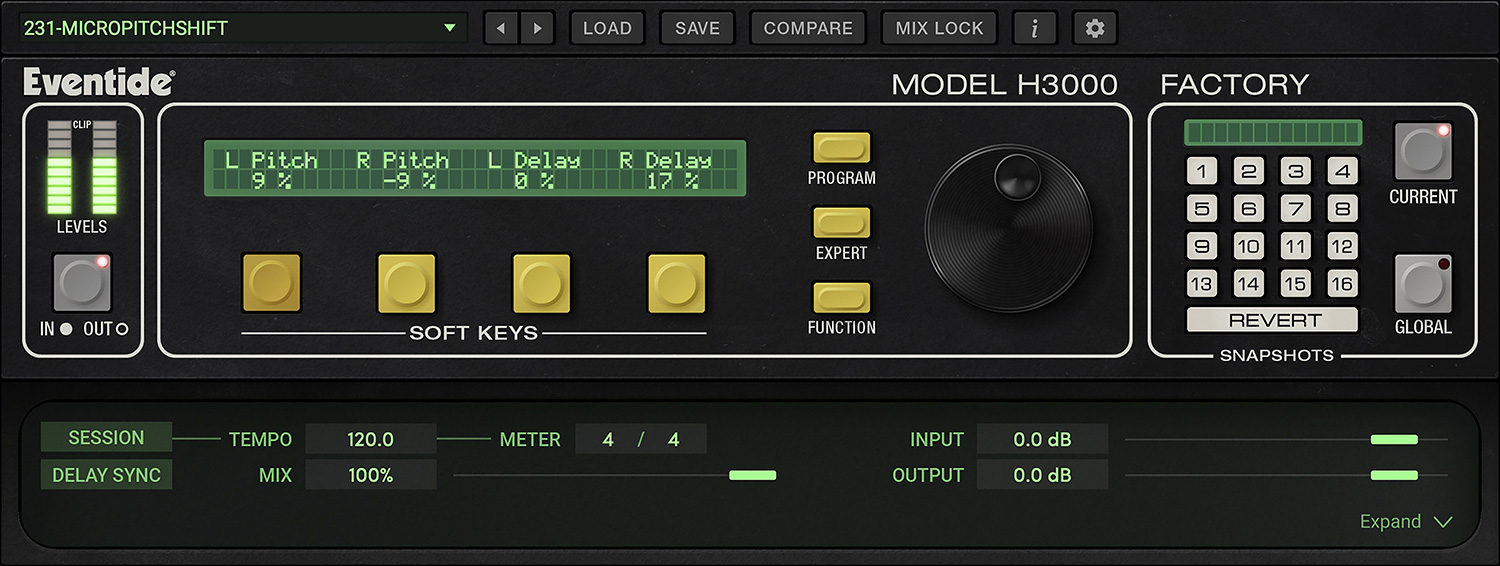Select snapshot 10
Viewport: 1500px width, 566px height.
[1248, 246]
